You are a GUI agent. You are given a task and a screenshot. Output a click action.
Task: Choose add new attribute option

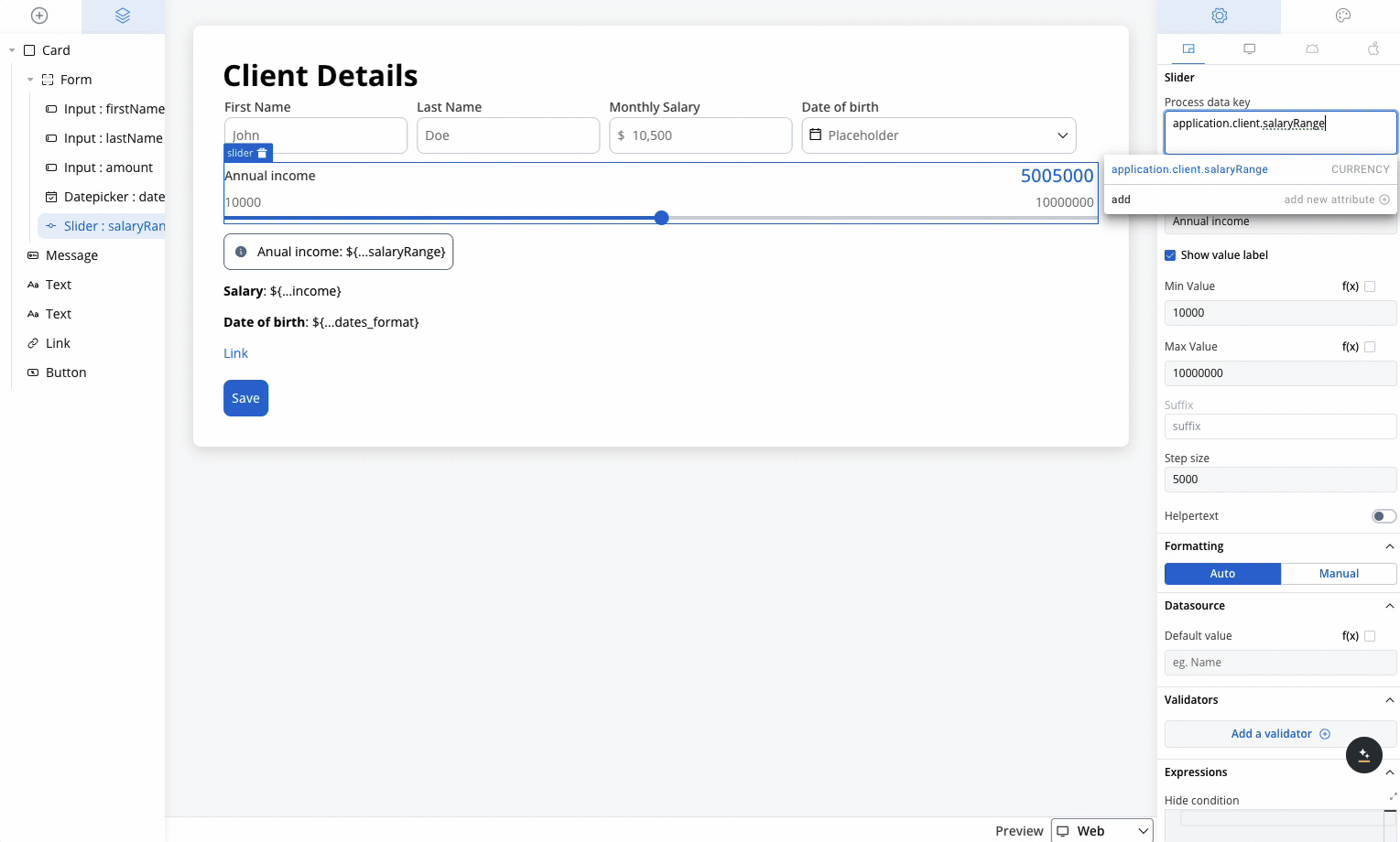tap(1251, 200)
